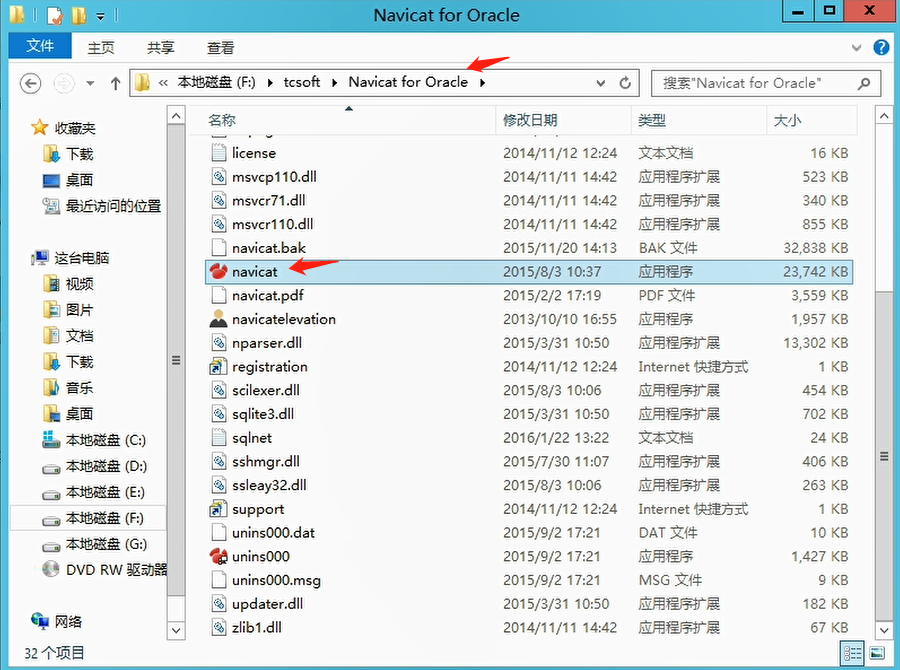Viewport: 900px width, 670px height.
Task: Open the Favorites star in sidebar
Action: 39,127
